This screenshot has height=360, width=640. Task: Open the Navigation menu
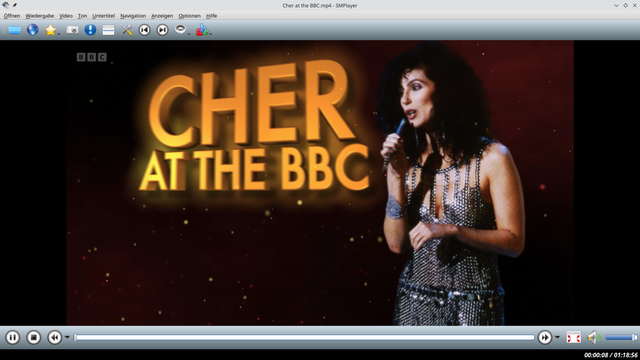click(133, 16)
